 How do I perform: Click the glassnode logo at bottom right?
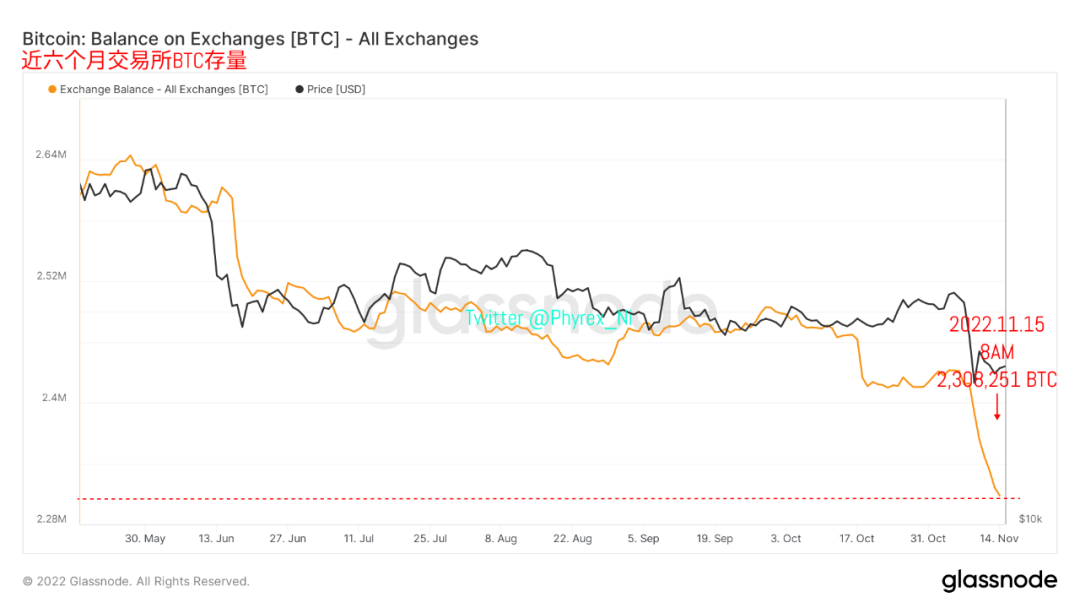pyautogui.click(x=998, y=580)
